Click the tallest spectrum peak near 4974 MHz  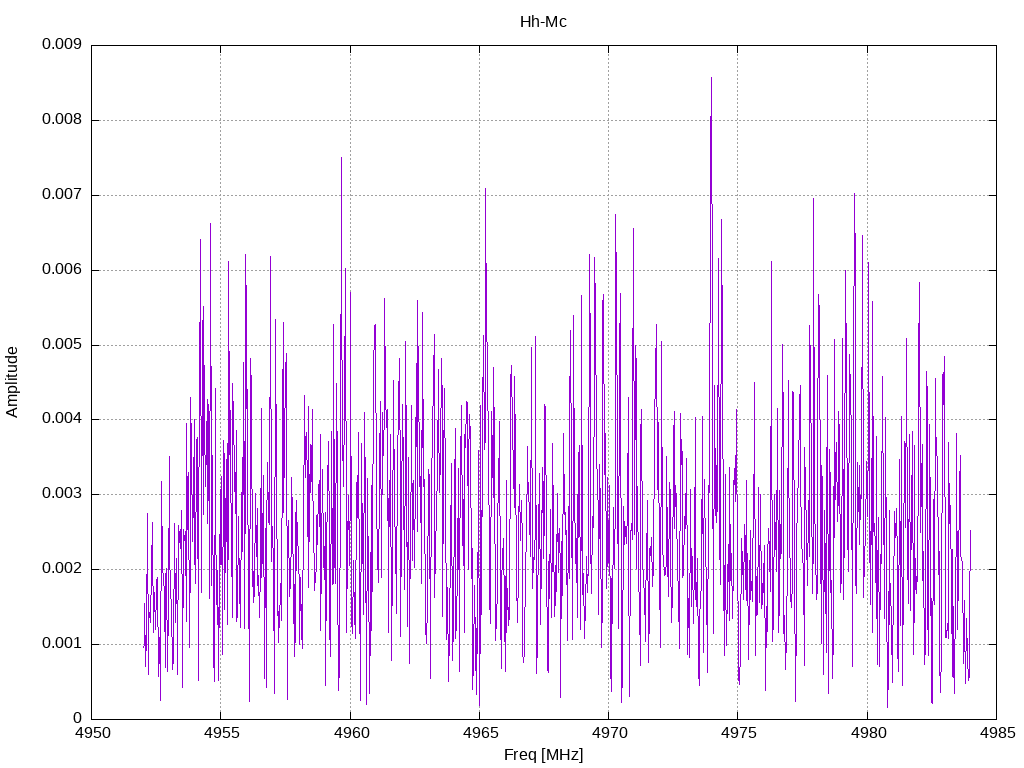coord(711,78)
